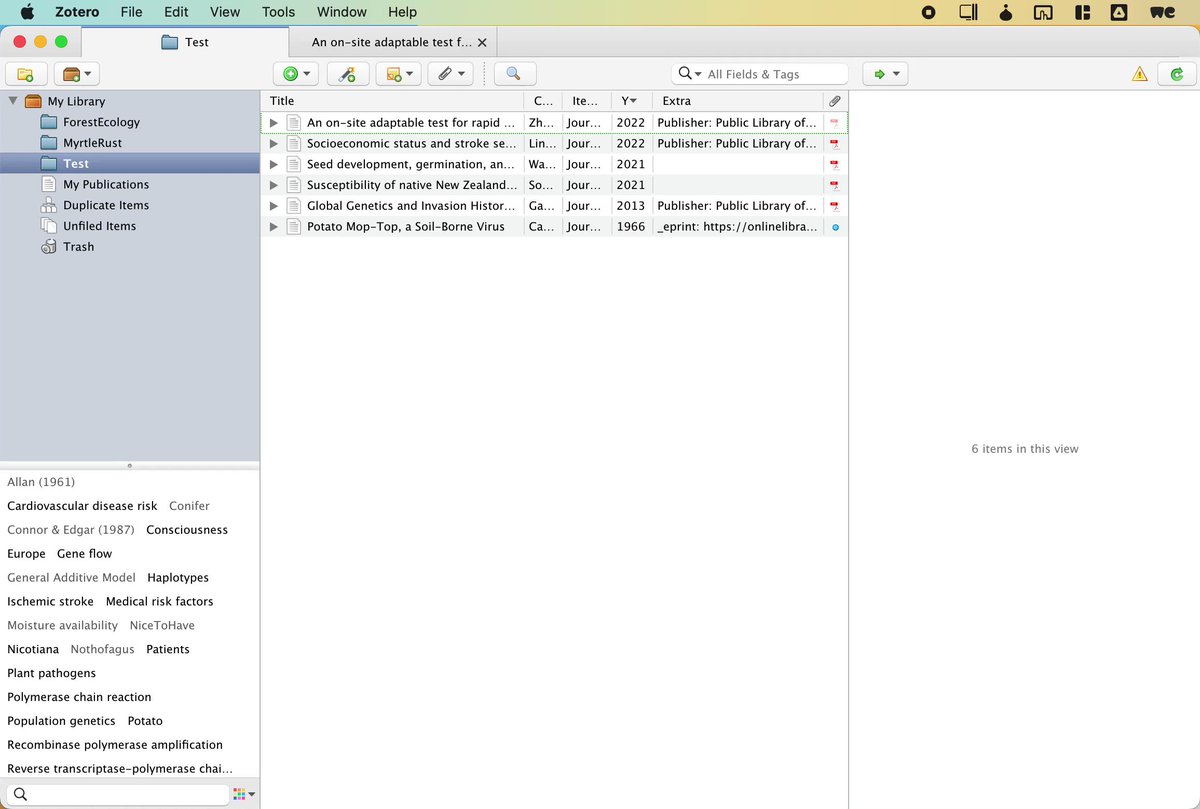Filter by the Haplotypes tag
Image resolution: width=1200 pixels, height=809 pixels.
178,578
